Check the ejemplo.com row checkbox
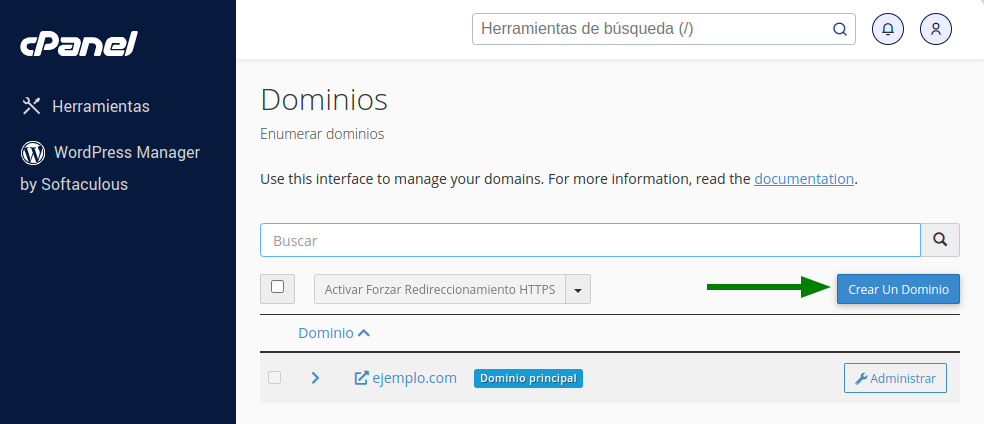The width and height of the screenshot is (984, 424). pyautogui.click(x=274, y=378)
